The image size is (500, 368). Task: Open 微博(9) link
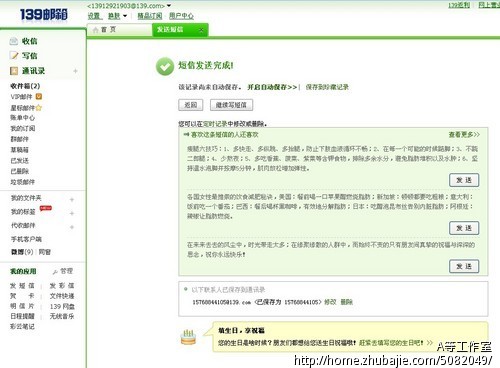pos(22,252)
